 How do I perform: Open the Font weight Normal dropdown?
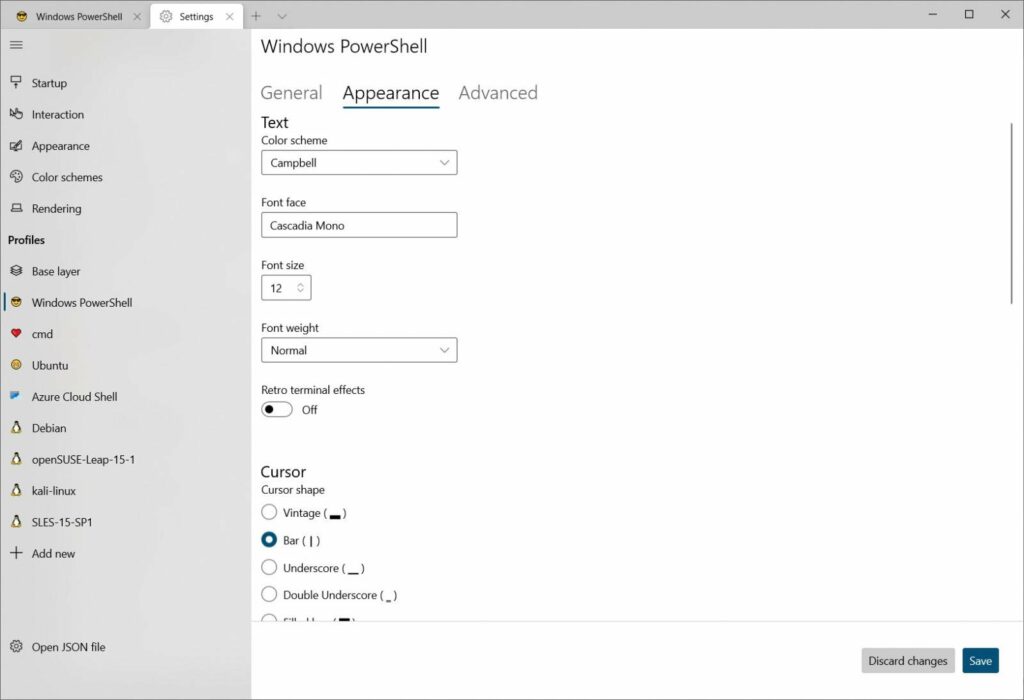pyautogui.click(x=359, y=350)
